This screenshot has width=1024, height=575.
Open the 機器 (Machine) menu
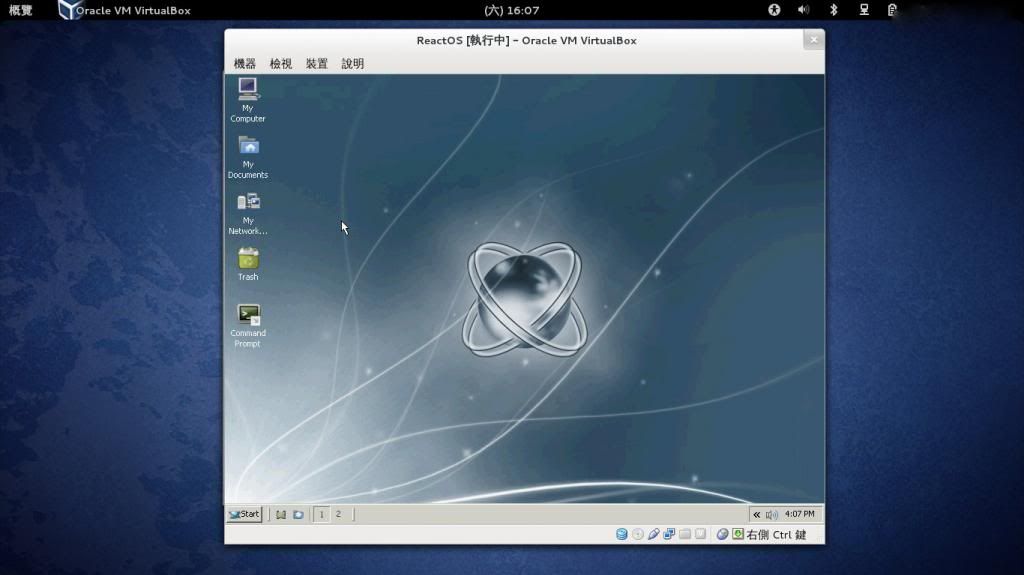pos(245,63)
